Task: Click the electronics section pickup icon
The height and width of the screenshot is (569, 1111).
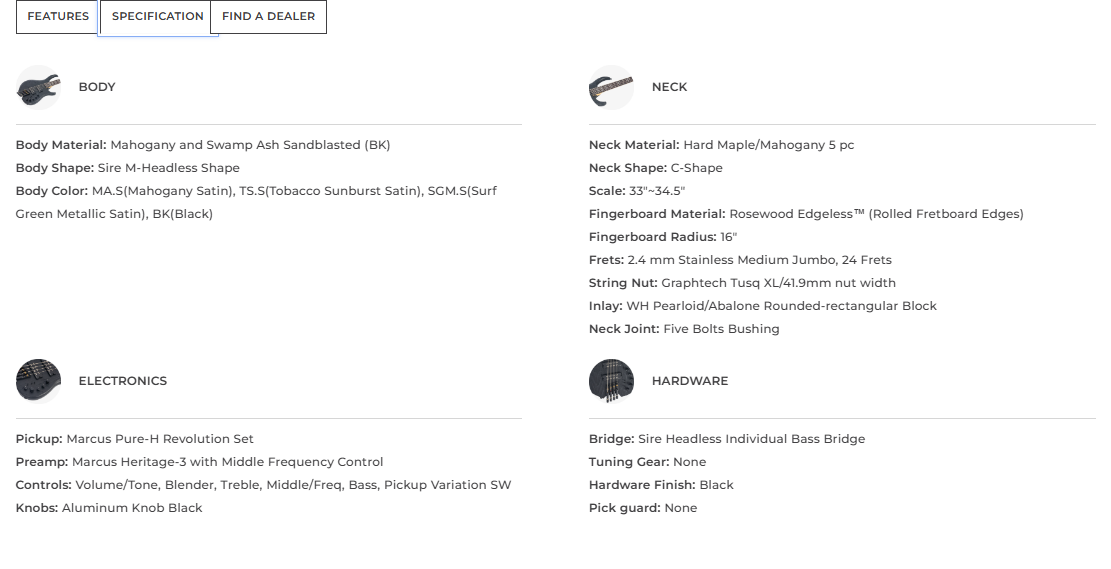Action: click(x=39, y=381)
